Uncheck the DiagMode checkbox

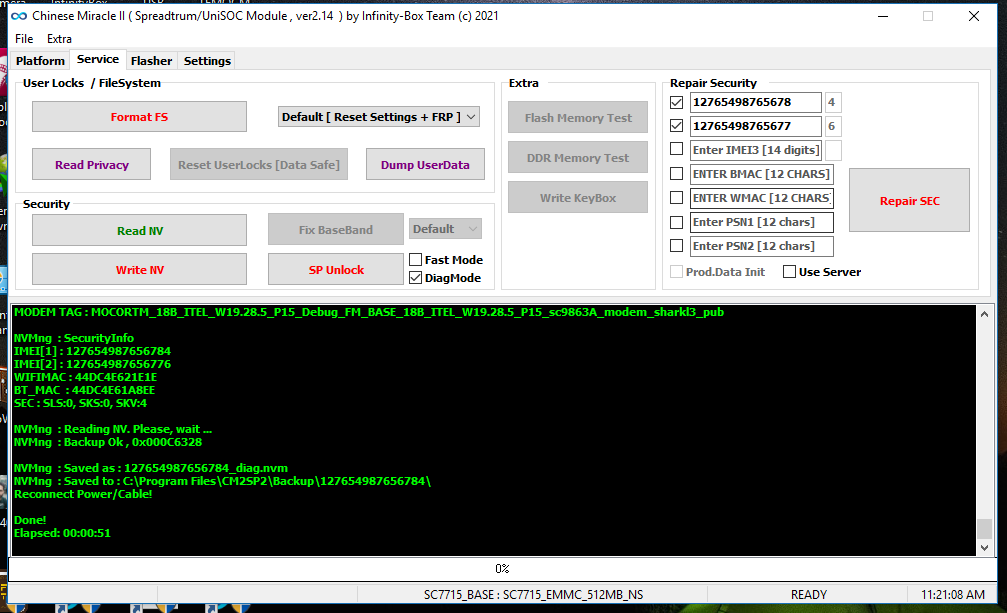(x=416, y=278)
